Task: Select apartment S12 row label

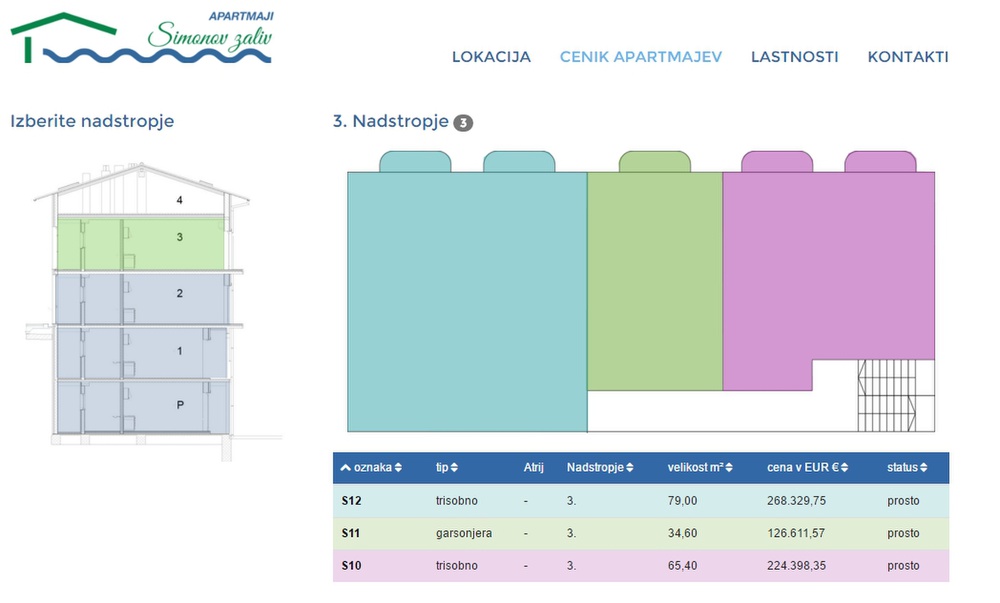Action: (351, 501)
